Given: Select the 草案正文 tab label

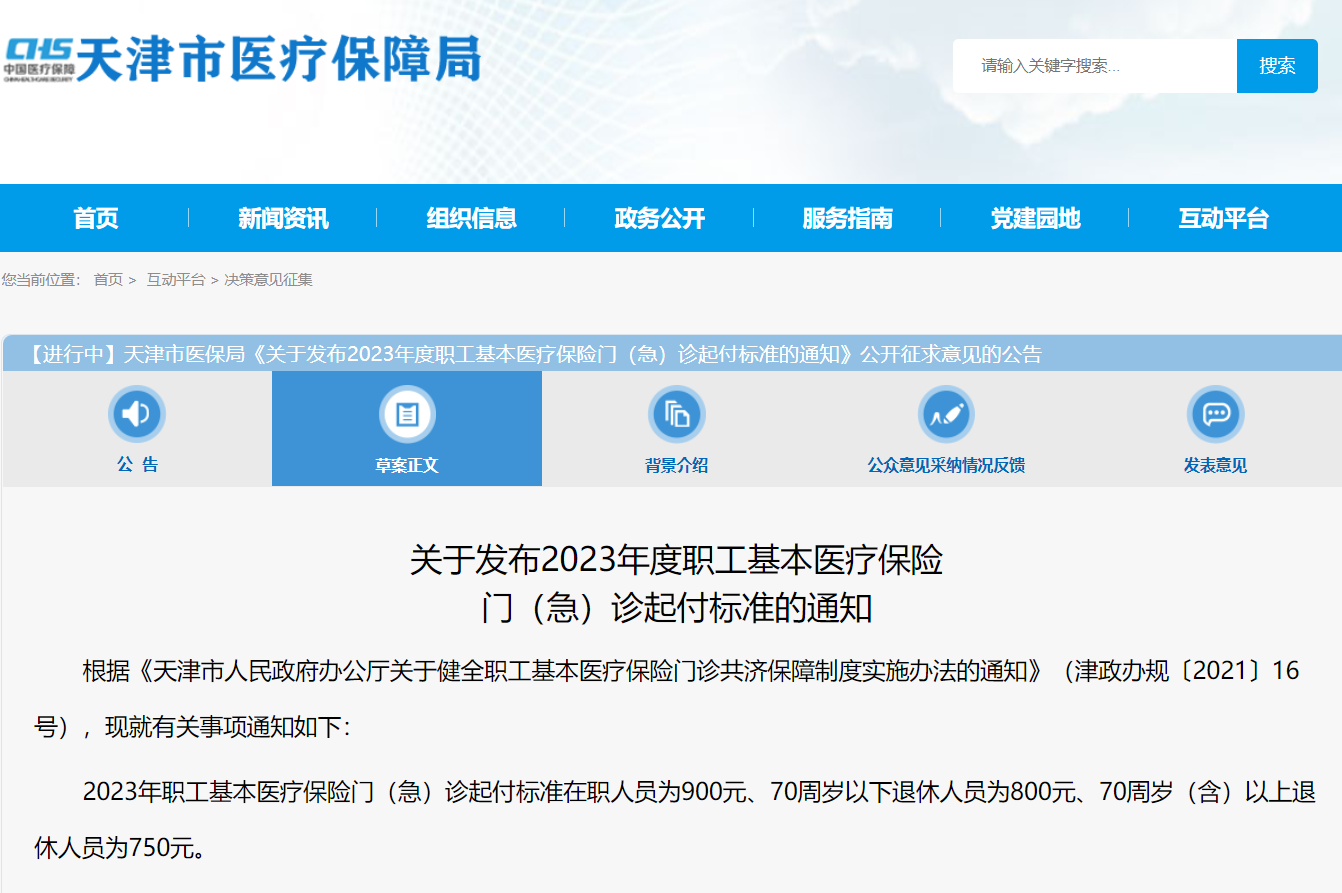Looking at the screenshot, I should 407,466.
